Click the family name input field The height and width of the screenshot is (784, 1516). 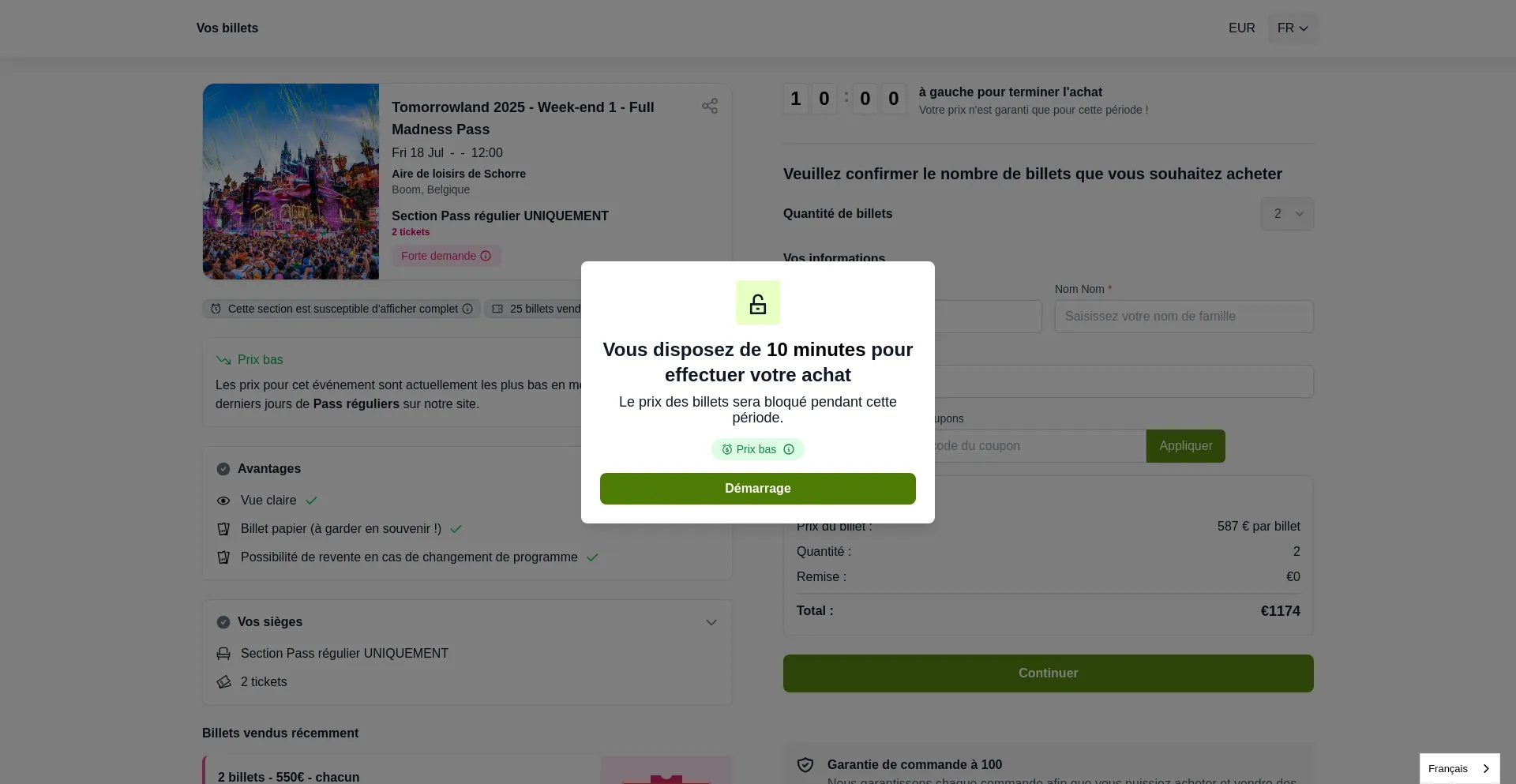tap(1184, 317)
